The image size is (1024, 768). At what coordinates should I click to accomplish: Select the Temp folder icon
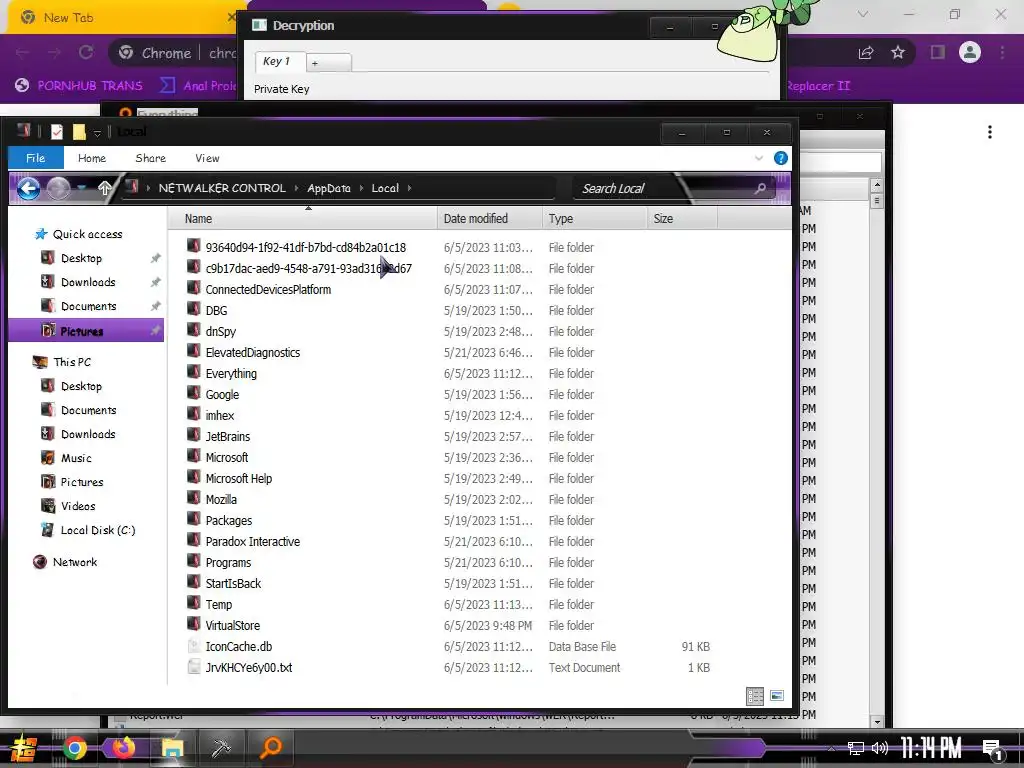(x=193, y=603)
